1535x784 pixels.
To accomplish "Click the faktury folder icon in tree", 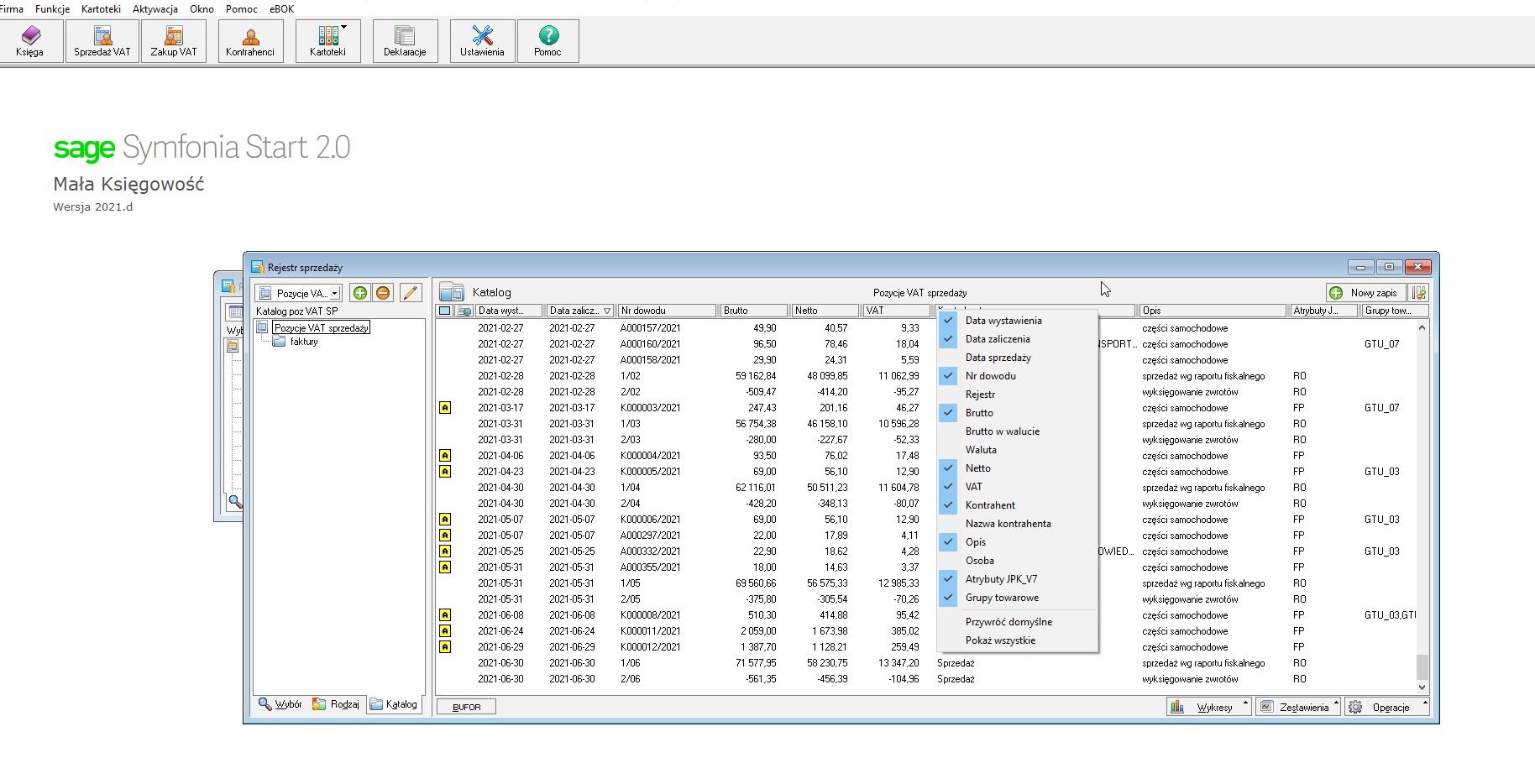I will coord(279,342).
